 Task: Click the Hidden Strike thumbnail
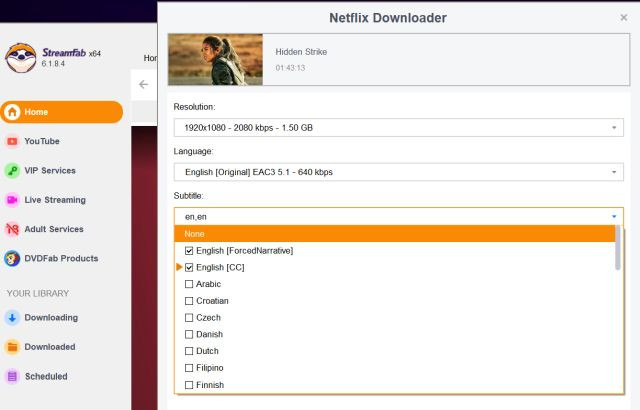215,60
